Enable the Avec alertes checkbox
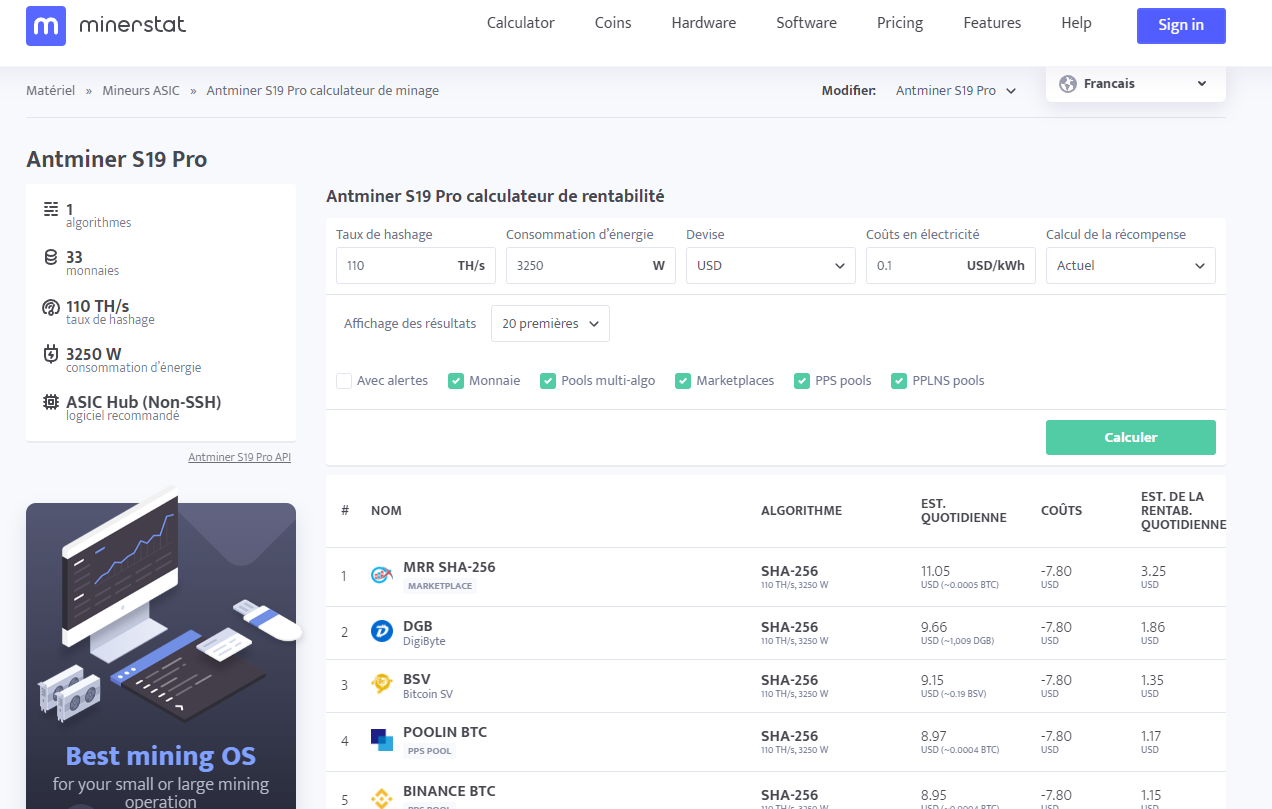 pos(344,381)
